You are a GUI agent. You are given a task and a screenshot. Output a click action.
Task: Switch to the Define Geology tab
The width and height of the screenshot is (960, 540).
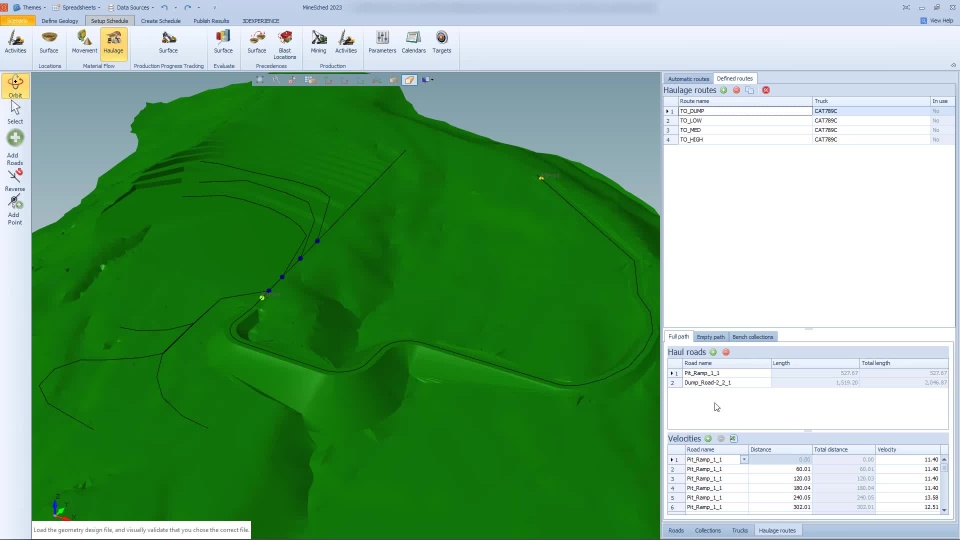click(59, 21)
